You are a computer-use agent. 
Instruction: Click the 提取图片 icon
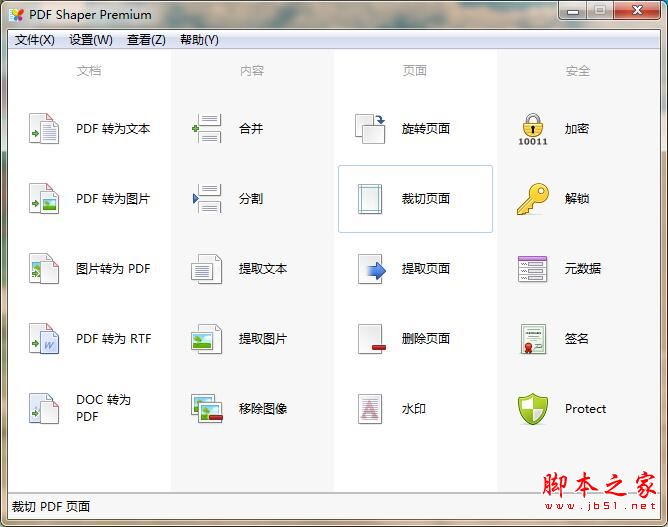pos(207,339)
